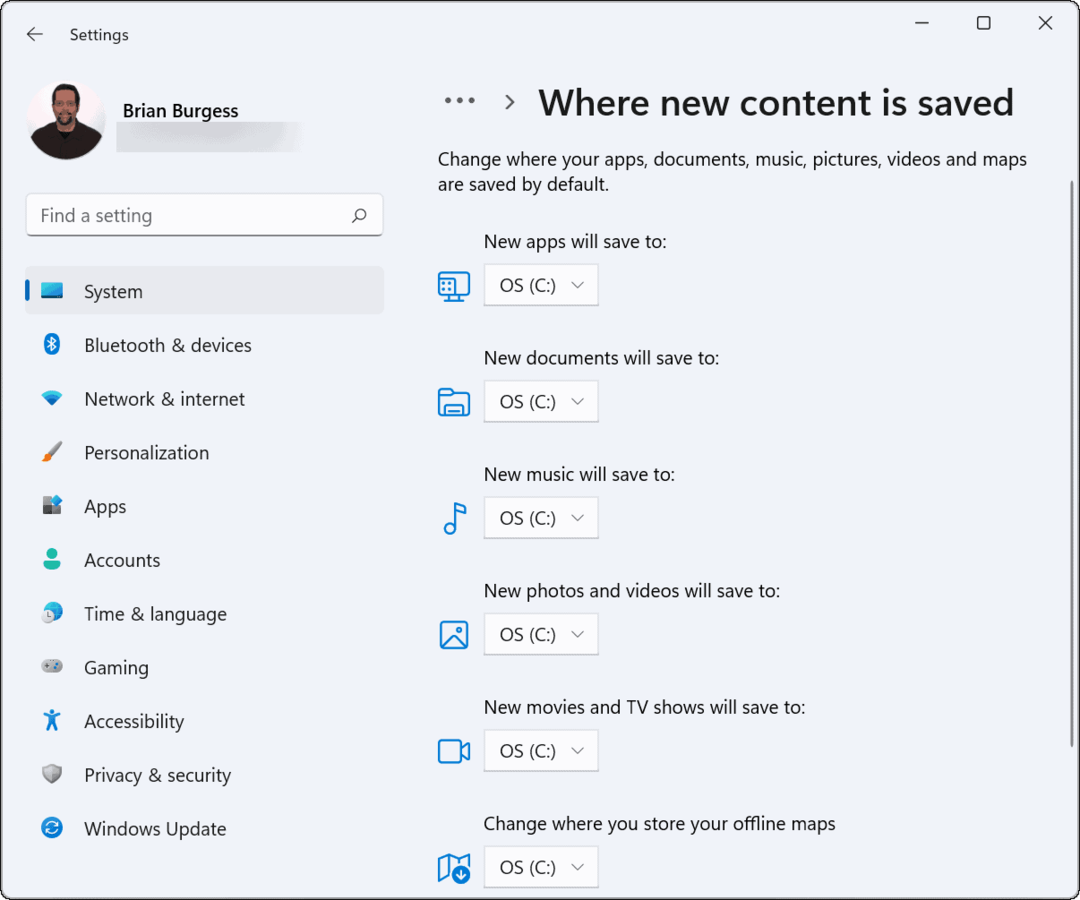
Task: Click the Personalization paintbrush icon
Action: pyautogui.click(x=52, y=452)
